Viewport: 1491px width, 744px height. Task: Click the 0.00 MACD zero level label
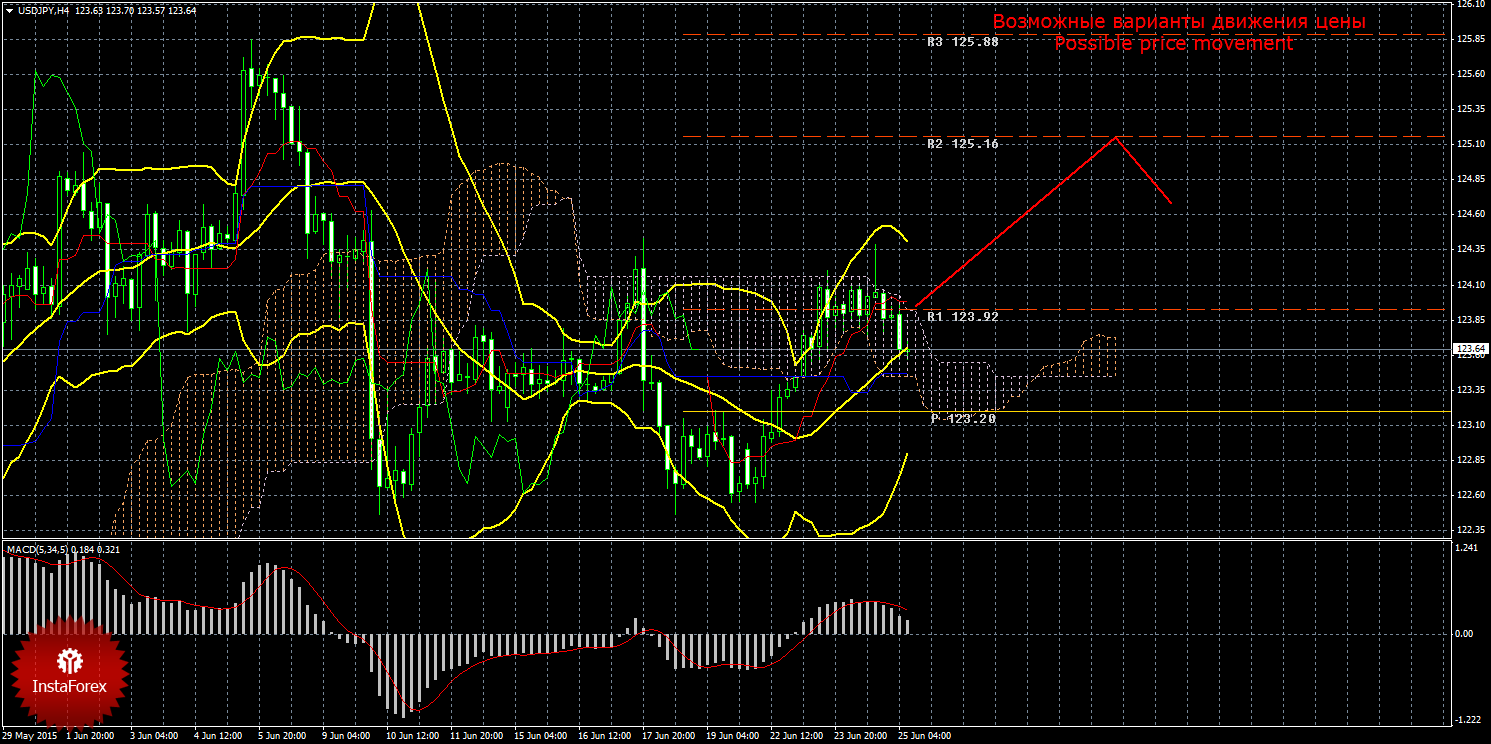click(1464, 634)
